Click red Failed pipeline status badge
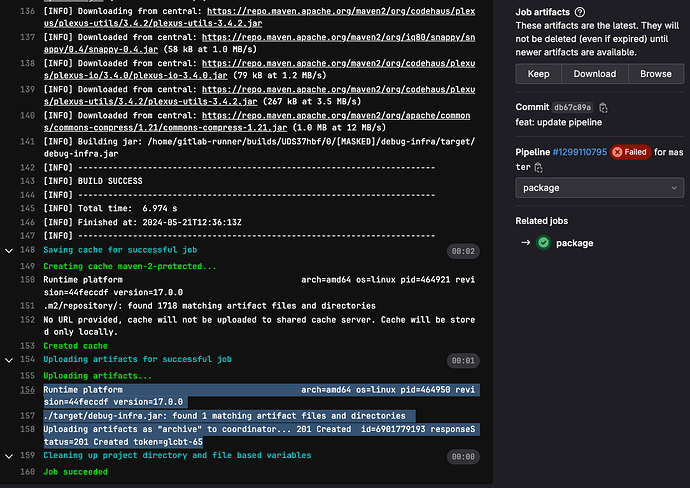The image size is (690, 488). point(630,152)
